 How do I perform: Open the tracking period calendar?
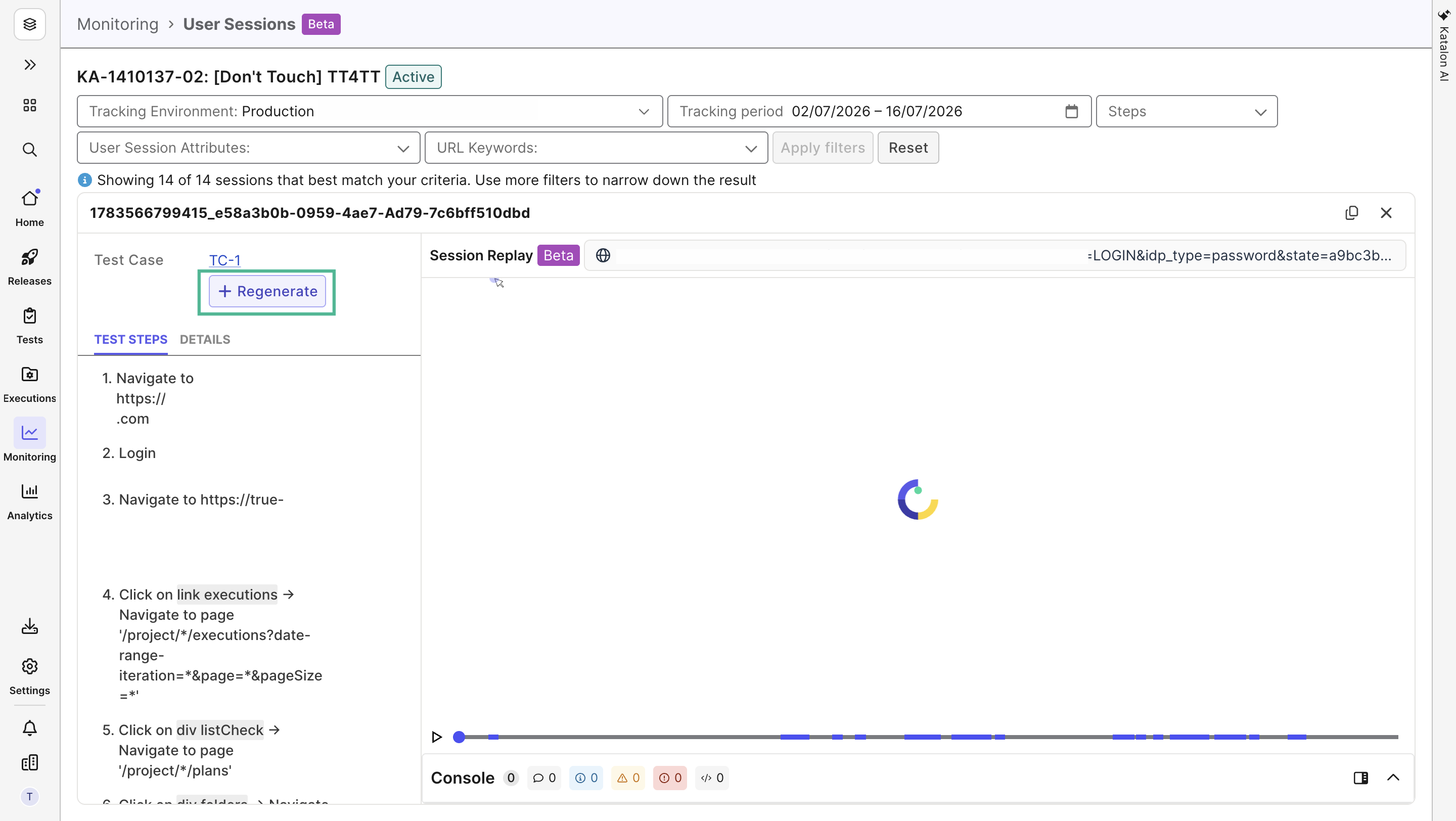click(x=1071, y=111)
